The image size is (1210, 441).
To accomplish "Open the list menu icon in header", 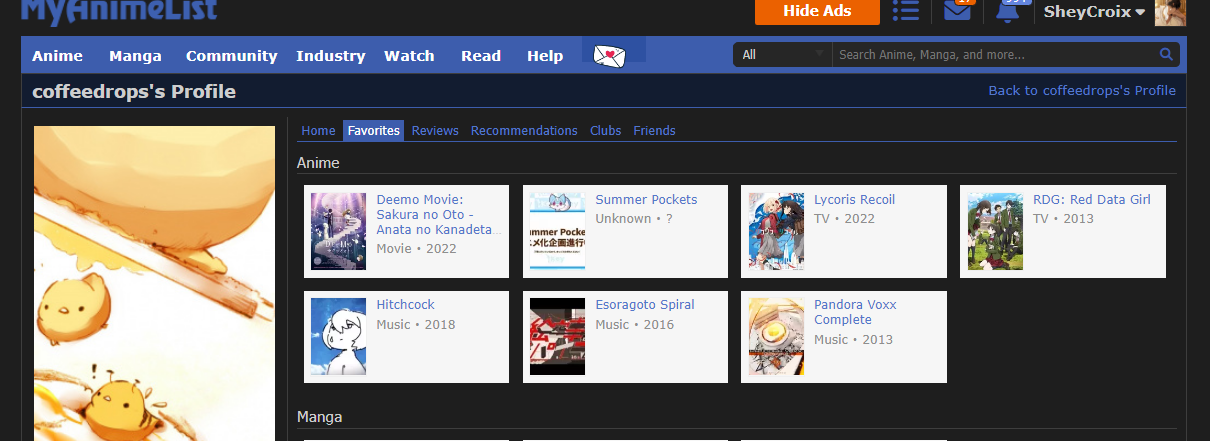I will tap(906, 11).
